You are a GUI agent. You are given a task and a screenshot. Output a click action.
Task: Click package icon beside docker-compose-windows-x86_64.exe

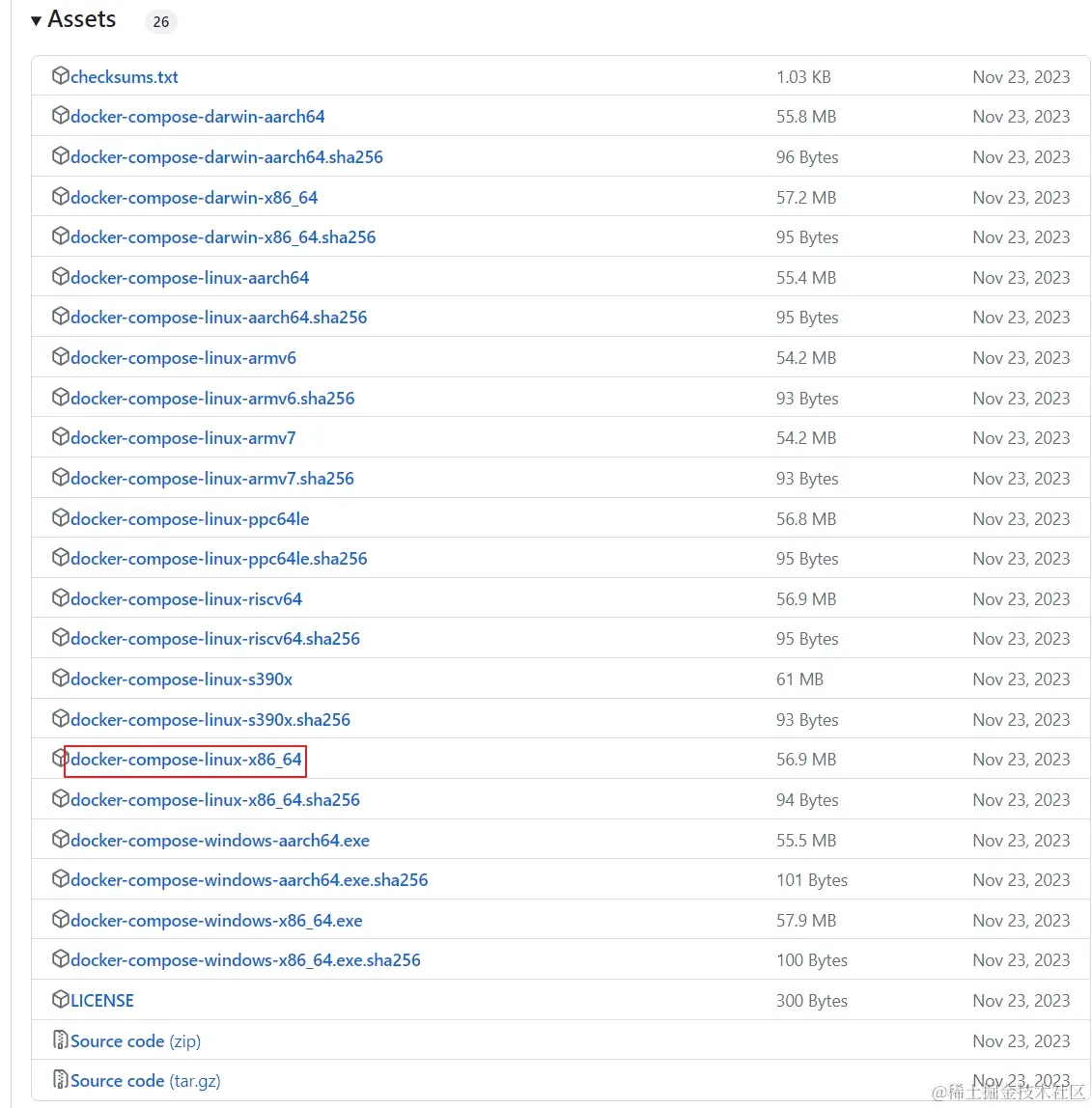click(61, 919)
